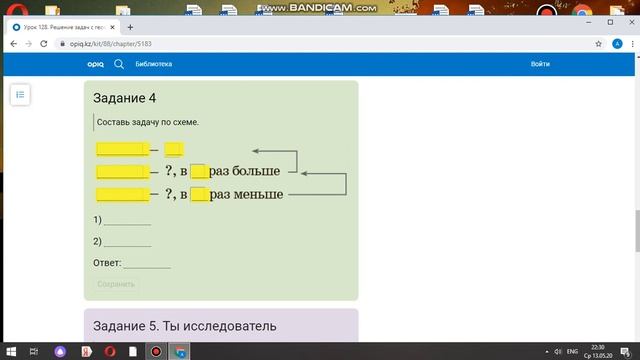Reload the page with the refresh icon

(44, 44)
